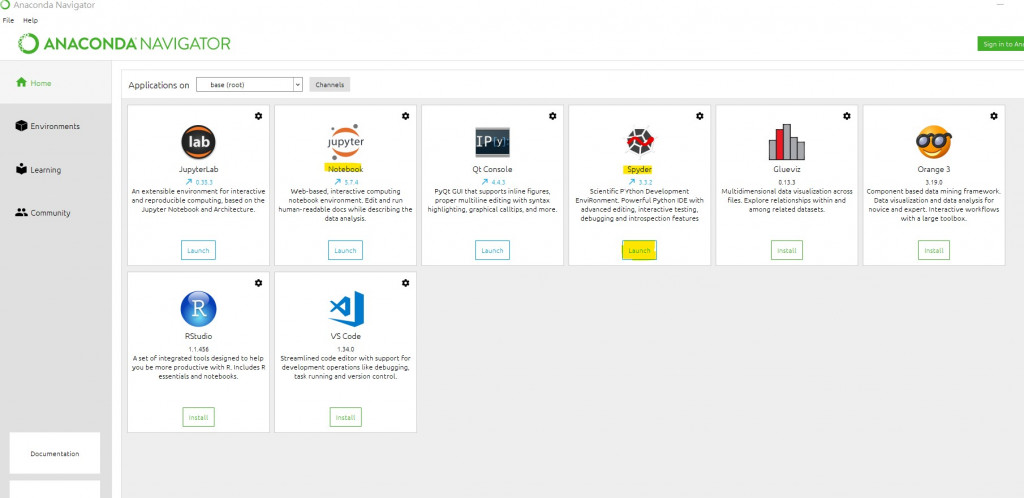Click the Glueviz version 0.13.3 text
Image resolution: width=1024 pixels, height=498 pixels.
pos(786,182)
